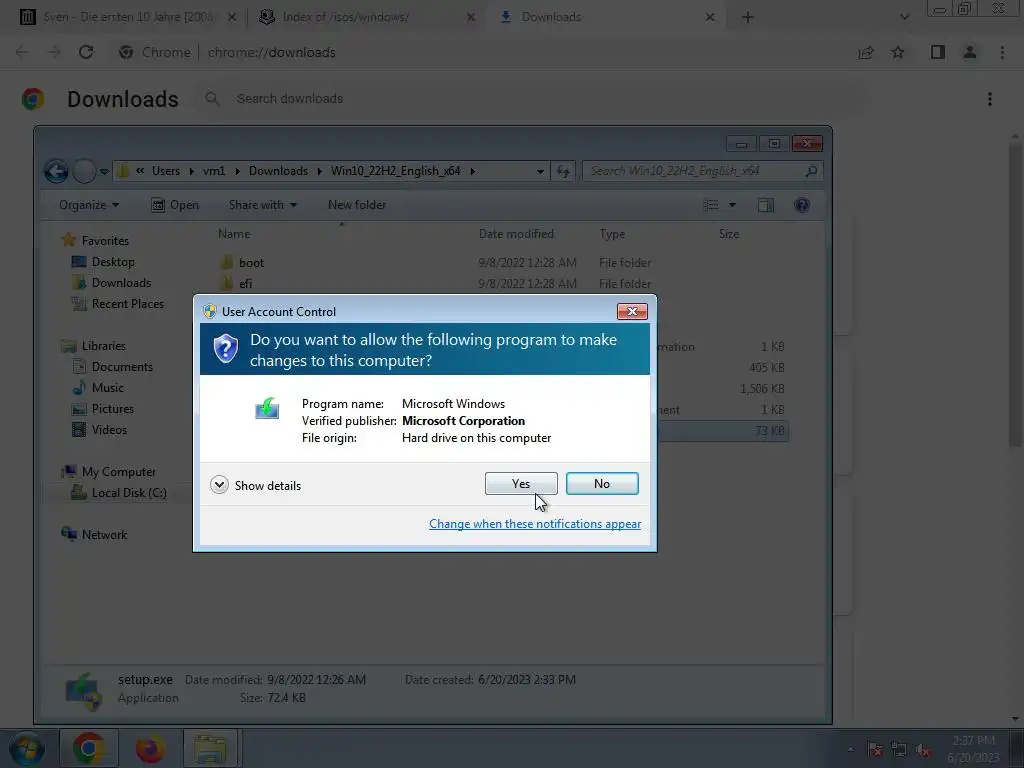The image size is (1024, 768).
Task: Click Explorer forward arrow button
Action: point(84,171)
